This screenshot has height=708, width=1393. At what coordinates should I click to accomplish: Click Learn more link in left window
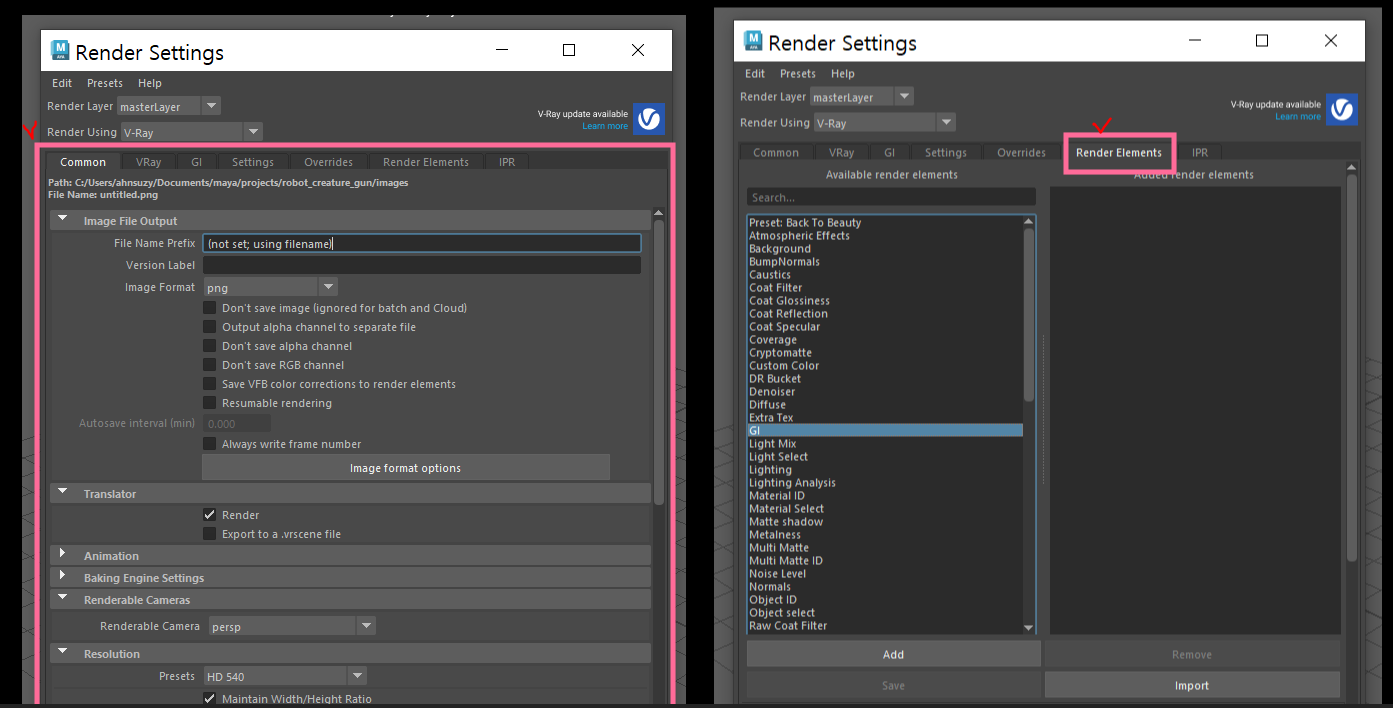[x=605, y=126]
